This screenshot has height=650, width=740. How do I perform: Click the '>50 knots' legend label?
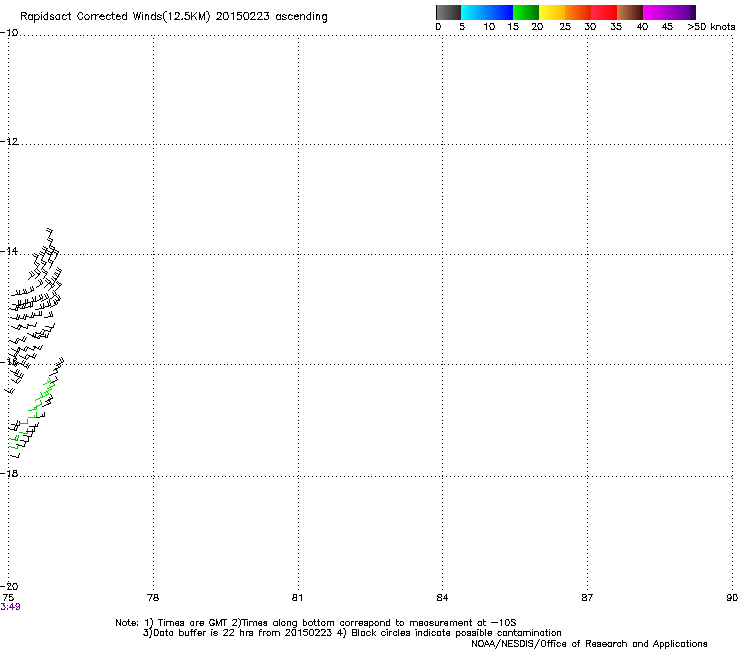click(x=711, y=27)
